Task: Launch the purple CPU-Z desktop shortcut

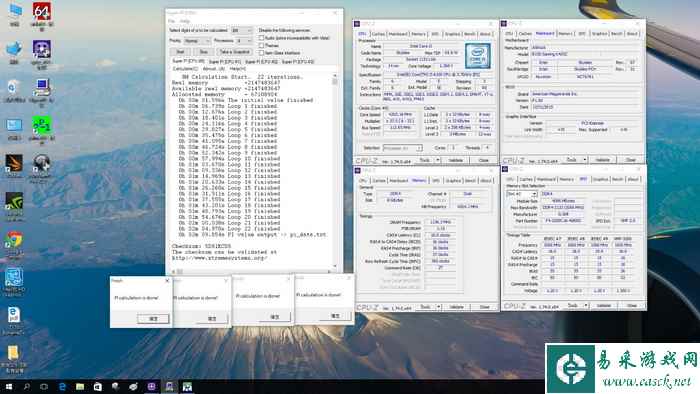Action: [42, 50]
